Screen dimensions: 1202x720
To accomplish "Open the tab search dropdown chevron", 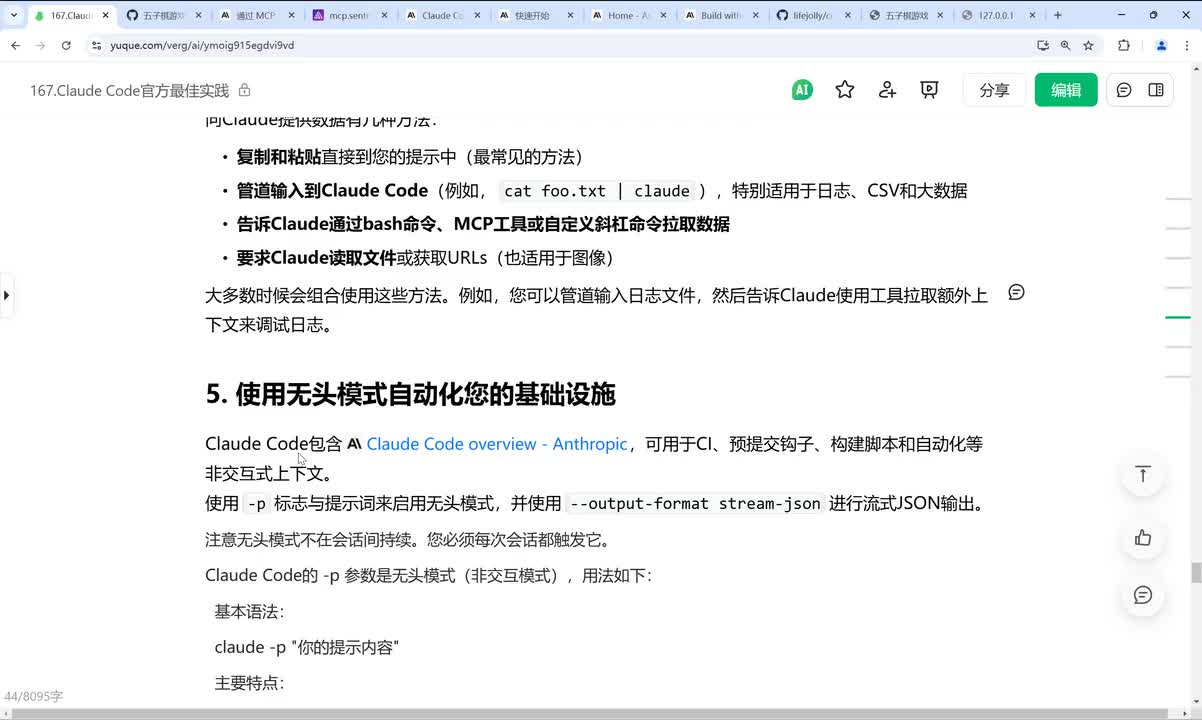I will pyautogui.click(x=13, y=15).
